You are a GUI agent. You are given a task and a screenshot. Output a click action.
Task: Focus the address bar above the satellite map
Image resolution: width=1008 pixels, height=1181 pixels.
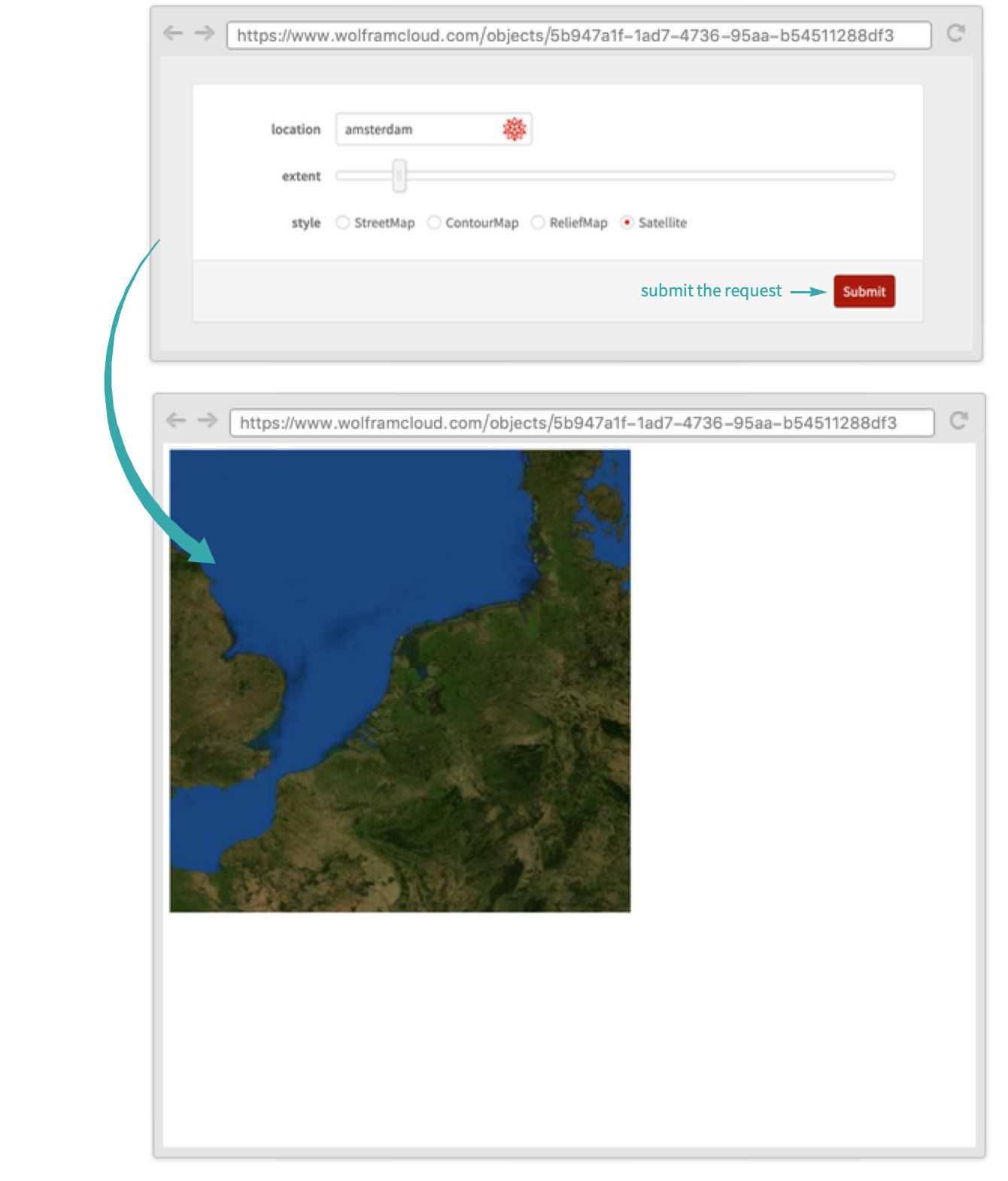pyautogui.click(x=581, y=423)
